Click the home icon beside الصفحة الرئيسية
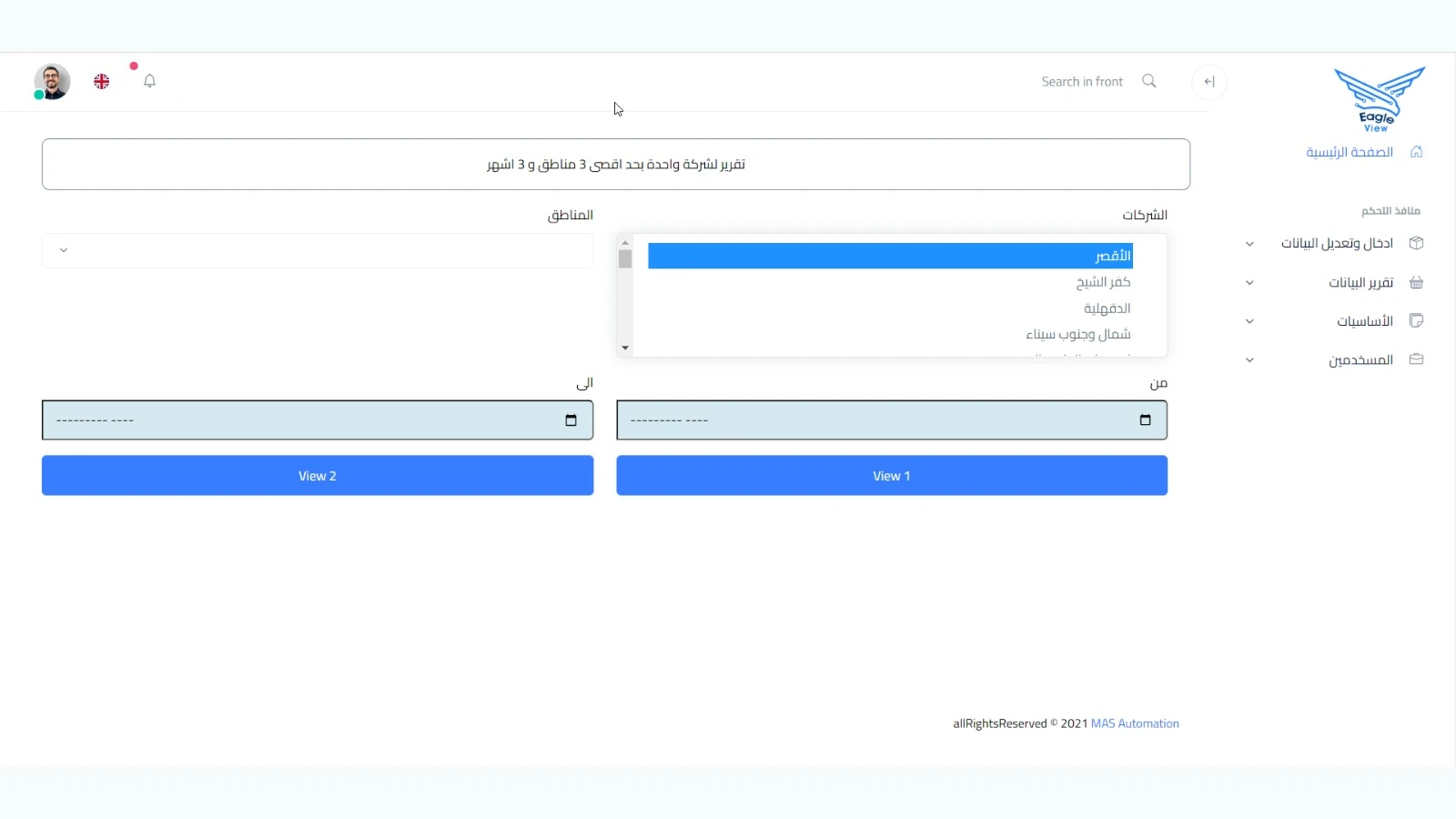 (x=1416, y=152)
